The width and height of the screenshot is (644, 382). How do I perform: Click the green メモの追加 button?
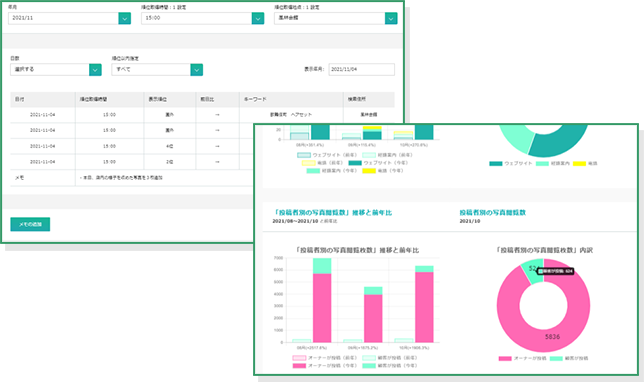pyautogui.click(x=30, y=224)
